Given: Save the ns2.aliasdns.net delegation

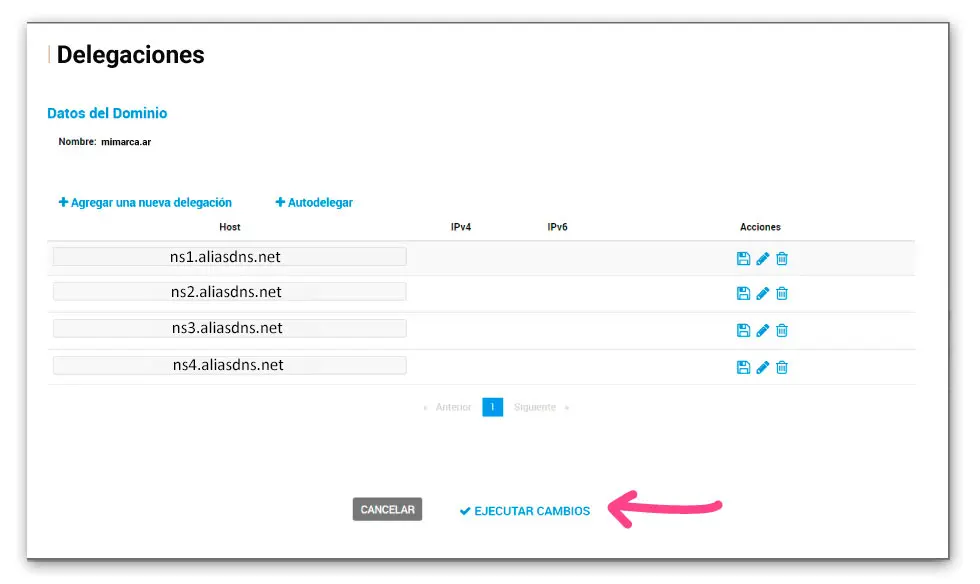Looking at the screenshot, I should click(x=743, y=293).
